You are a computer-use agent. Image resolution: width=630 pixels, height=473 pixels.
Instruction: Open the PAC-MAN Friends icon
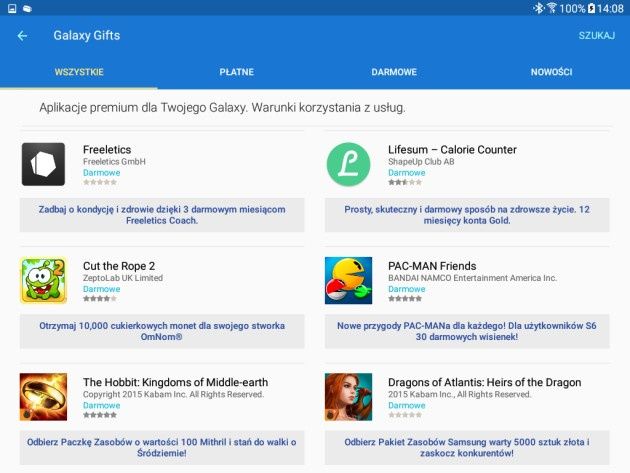[348, 281]
